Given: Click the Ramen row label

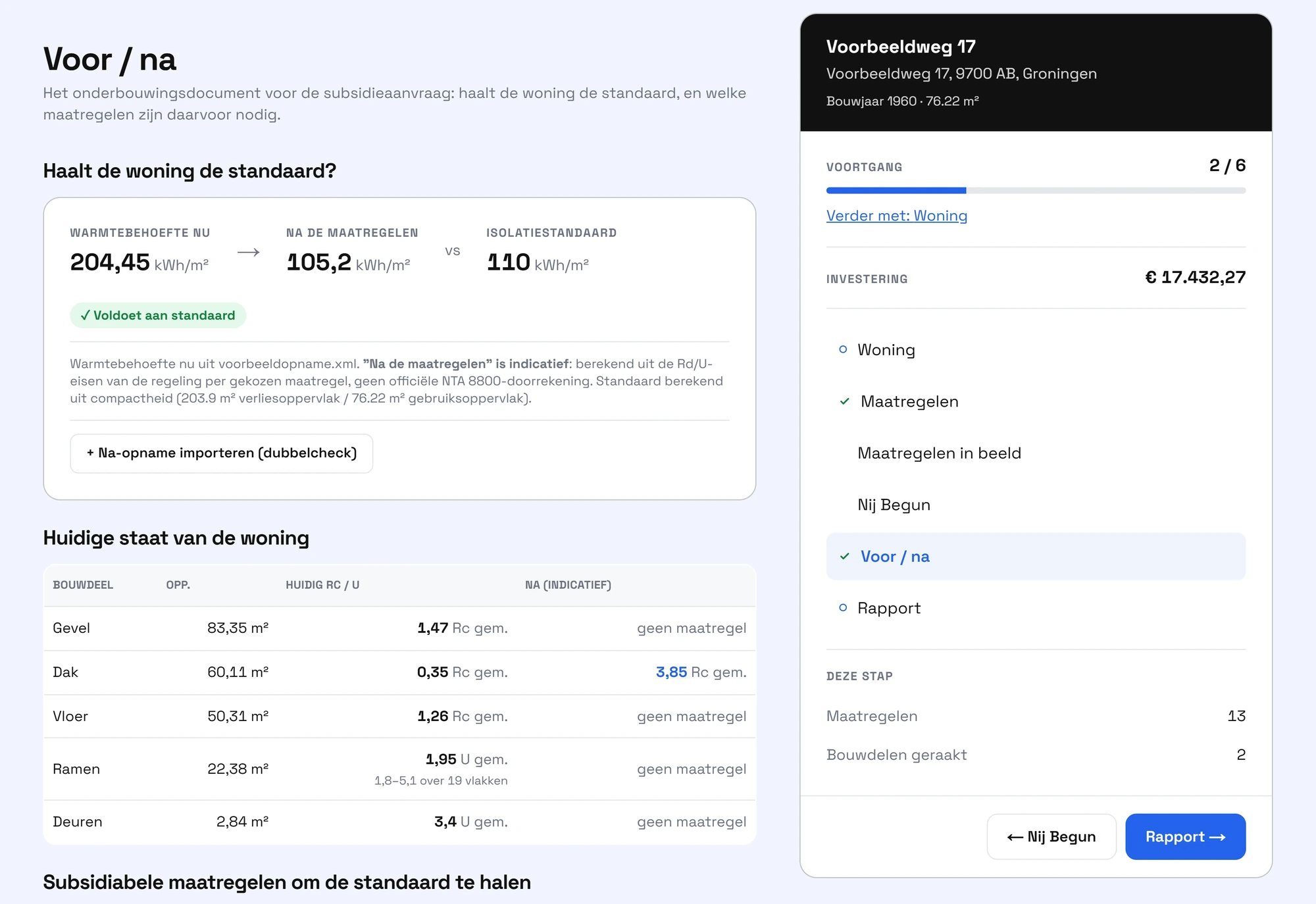Looking at the screenshot, I should pyautogui.click(x=76, y=769).
